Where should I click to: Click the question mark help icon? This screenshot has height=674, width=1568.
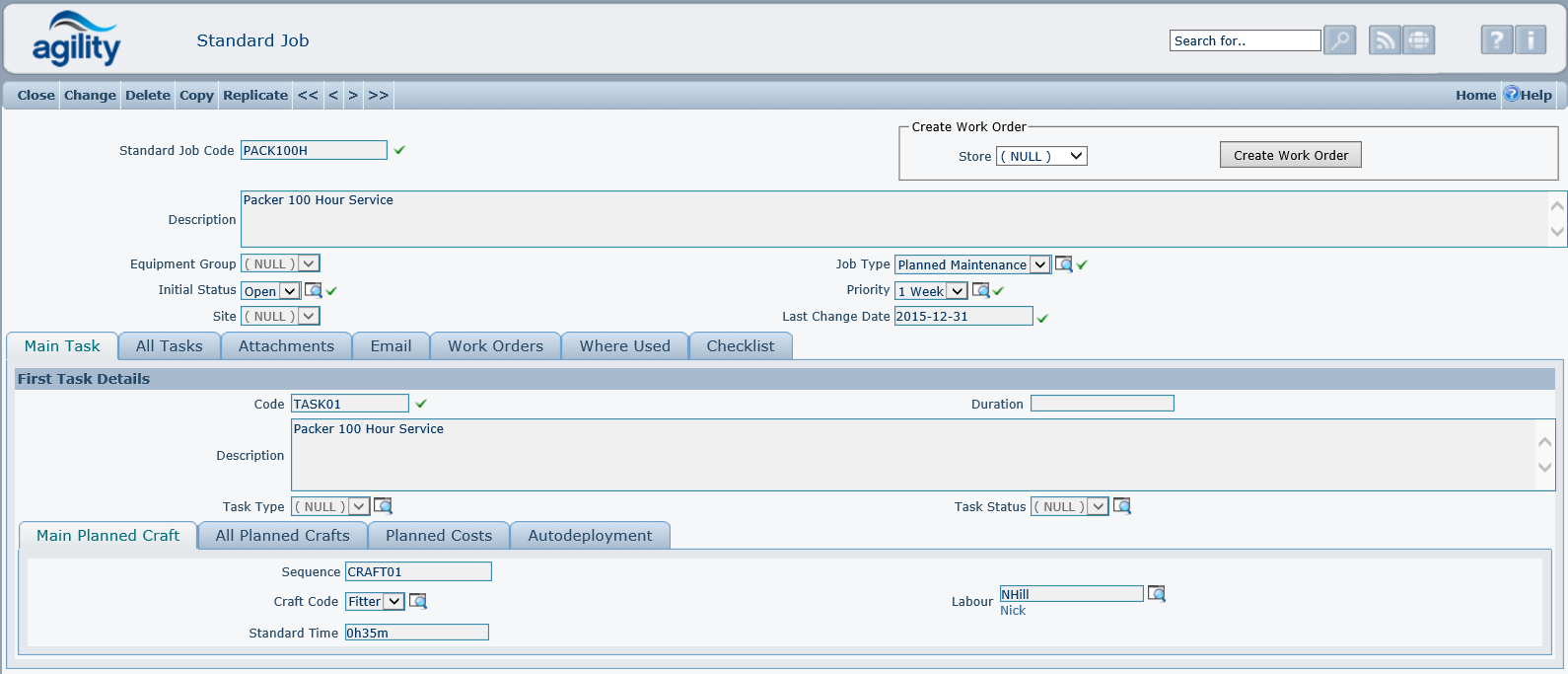pos(1496,40)
